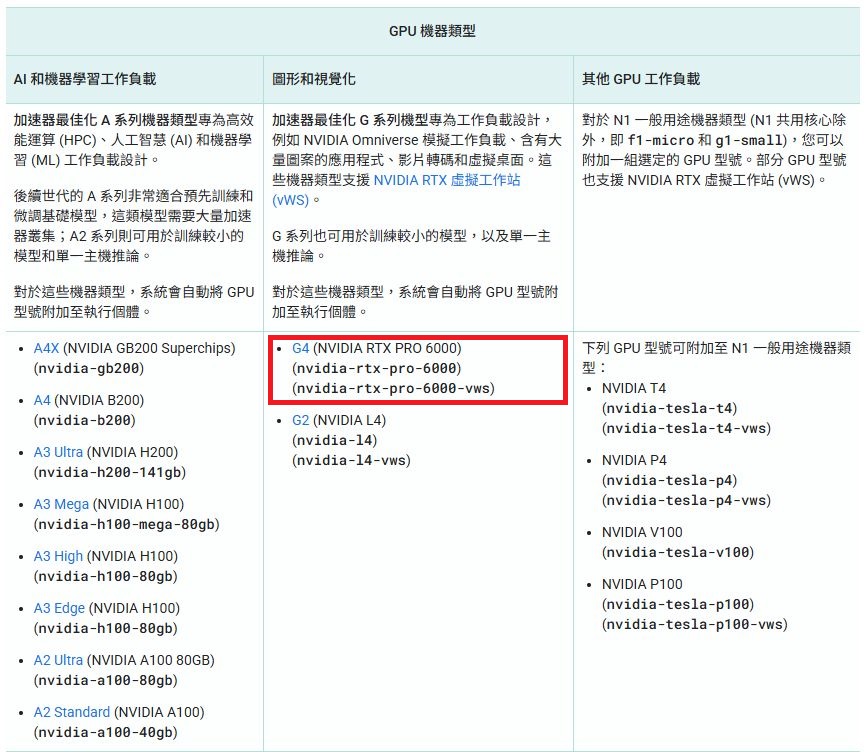Click the A3 High link
The width and height of the screenshot is (866, 752).
click(x=58, y=556)
